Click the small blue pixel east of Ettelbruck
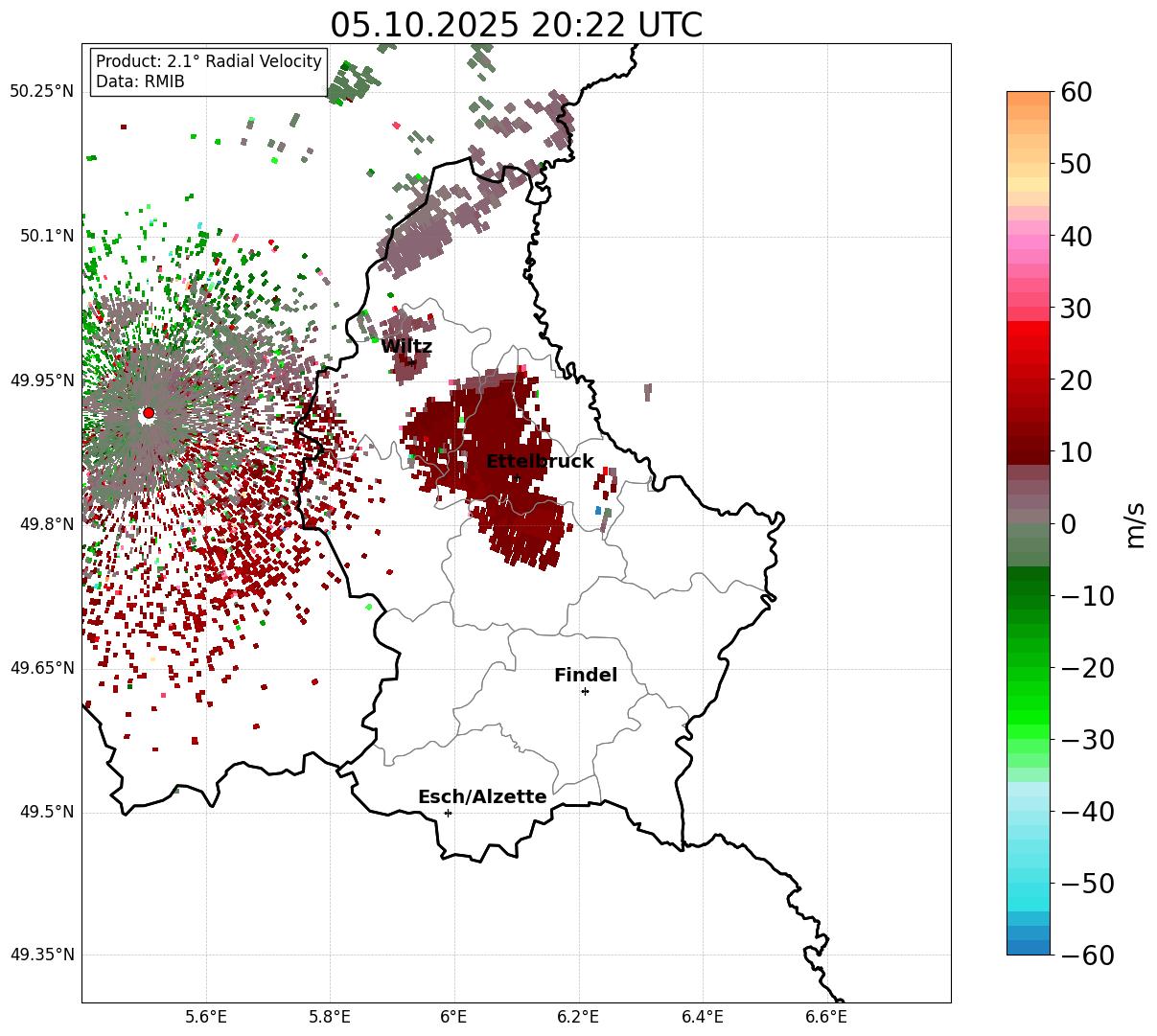 pyautogui.click(x=598, y=511)
